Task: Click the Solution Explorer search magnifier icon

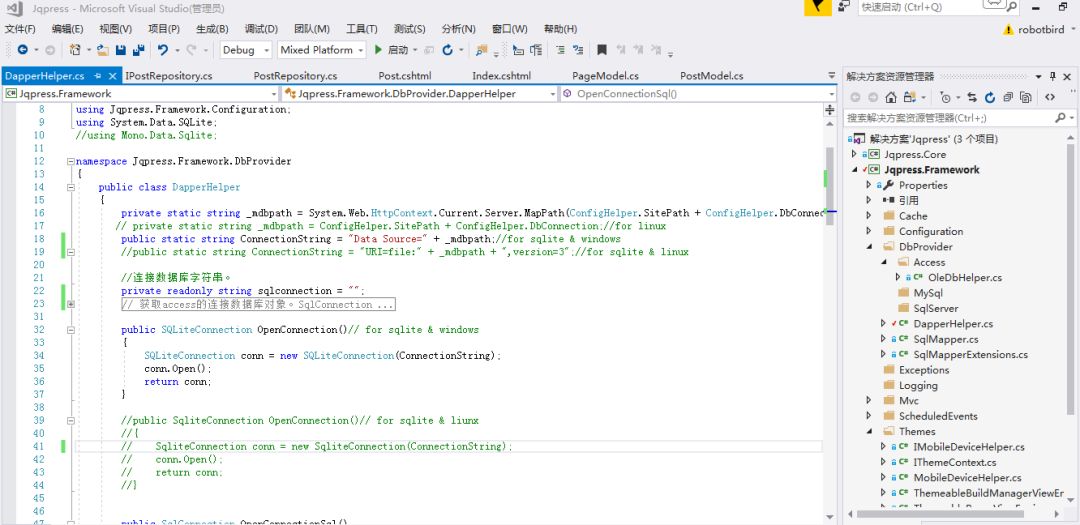Action: click(x=1060, y=119)
